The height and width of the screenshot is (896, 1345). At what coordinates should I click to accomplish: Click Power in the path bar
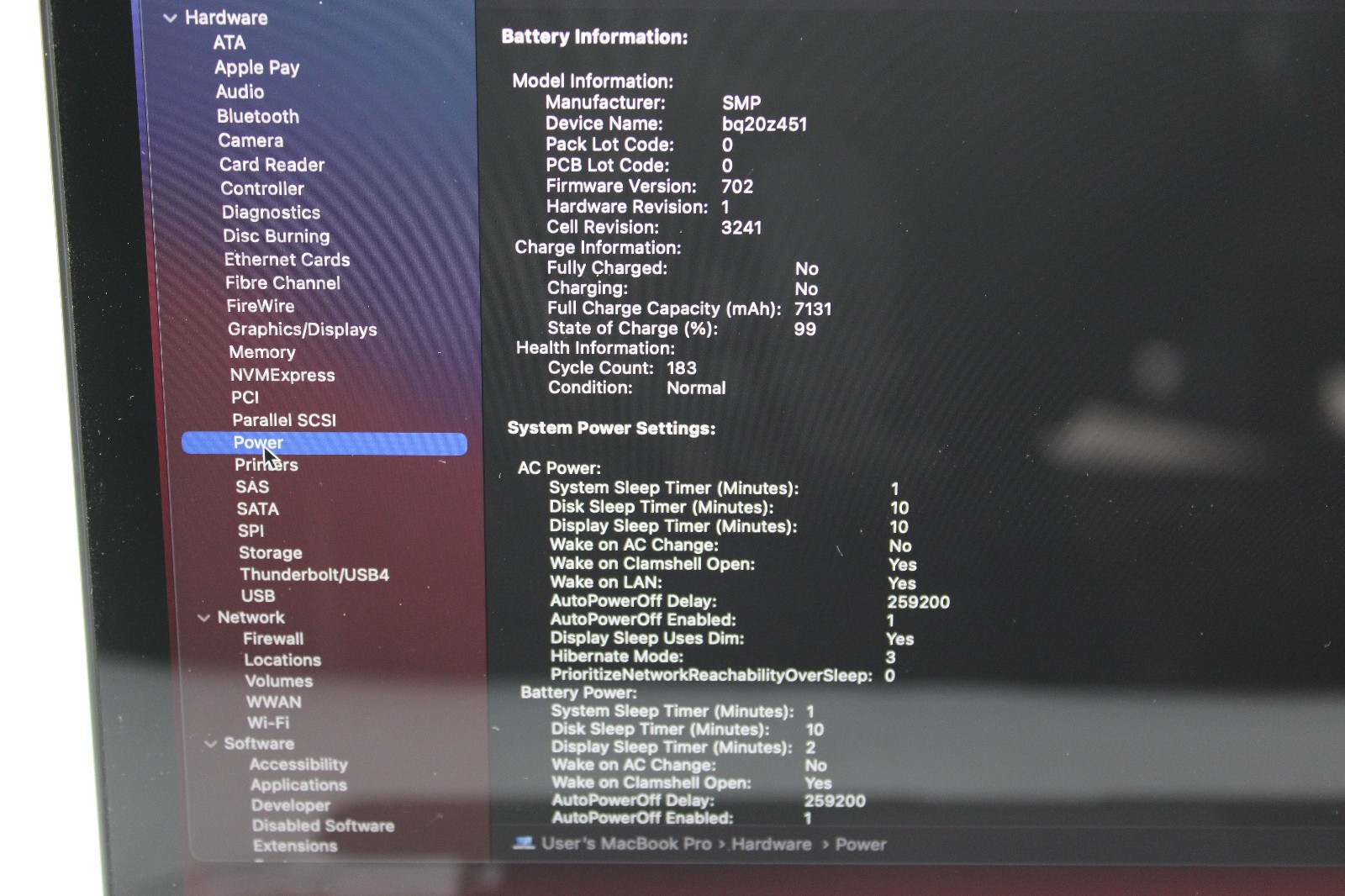pyautogui.click(x=861, y=844)
